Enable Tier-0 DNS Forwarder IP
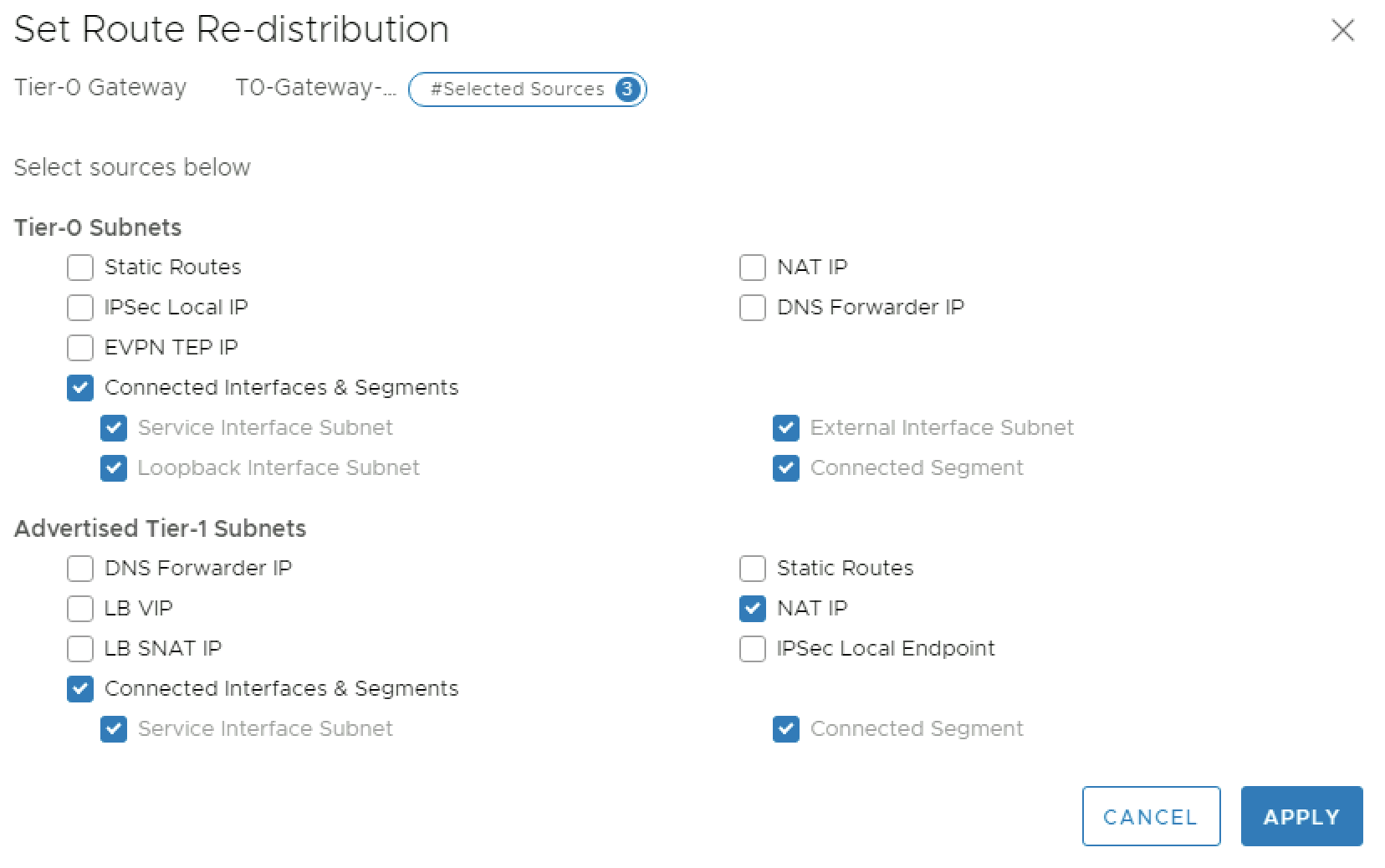The height and width of the screenshot is (868, 1385). tap(753, 308)
